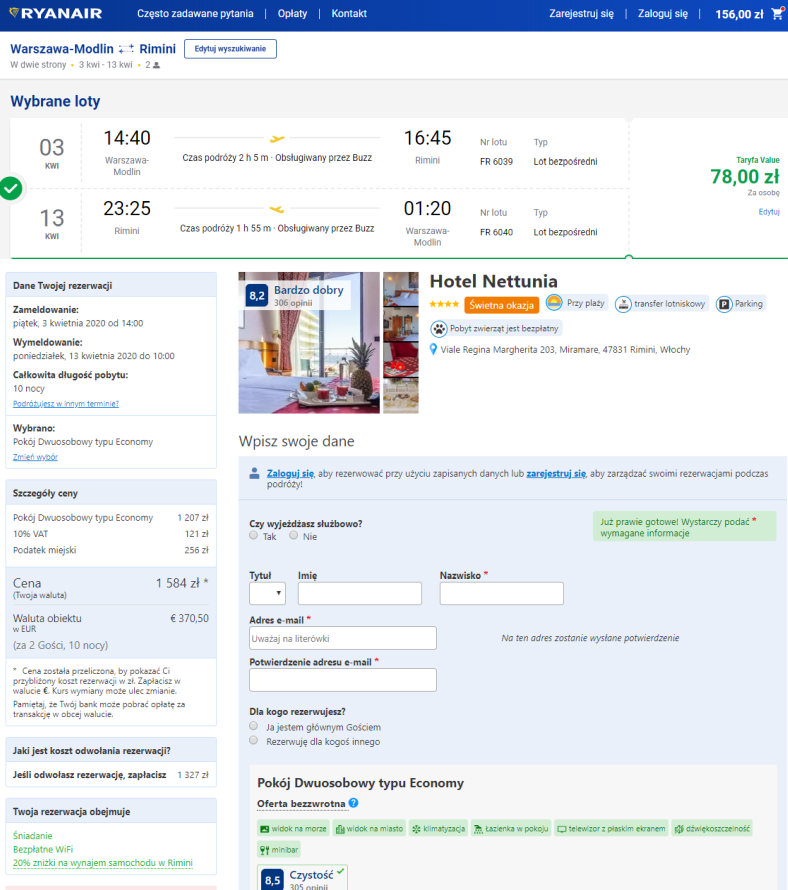Image resolution: width=788 pixels, height=890 pixels.
Task: Expand 'Podróżujesz w innym terminie?' link
Action: 66,404
